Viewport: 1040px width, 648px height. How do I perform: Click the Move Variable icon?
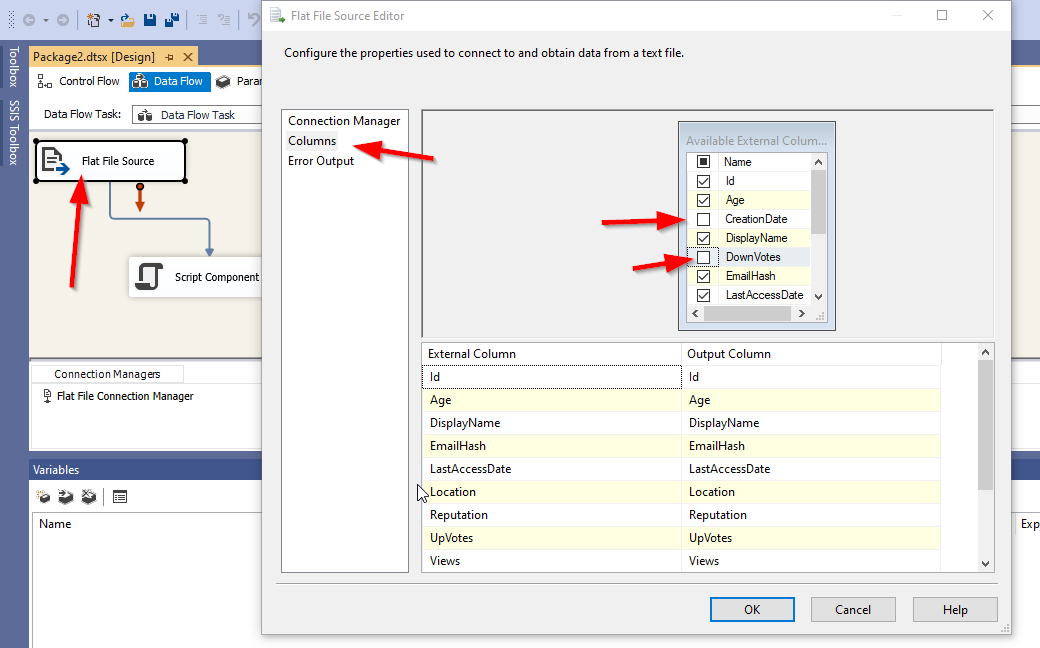(x=66, y=497)
